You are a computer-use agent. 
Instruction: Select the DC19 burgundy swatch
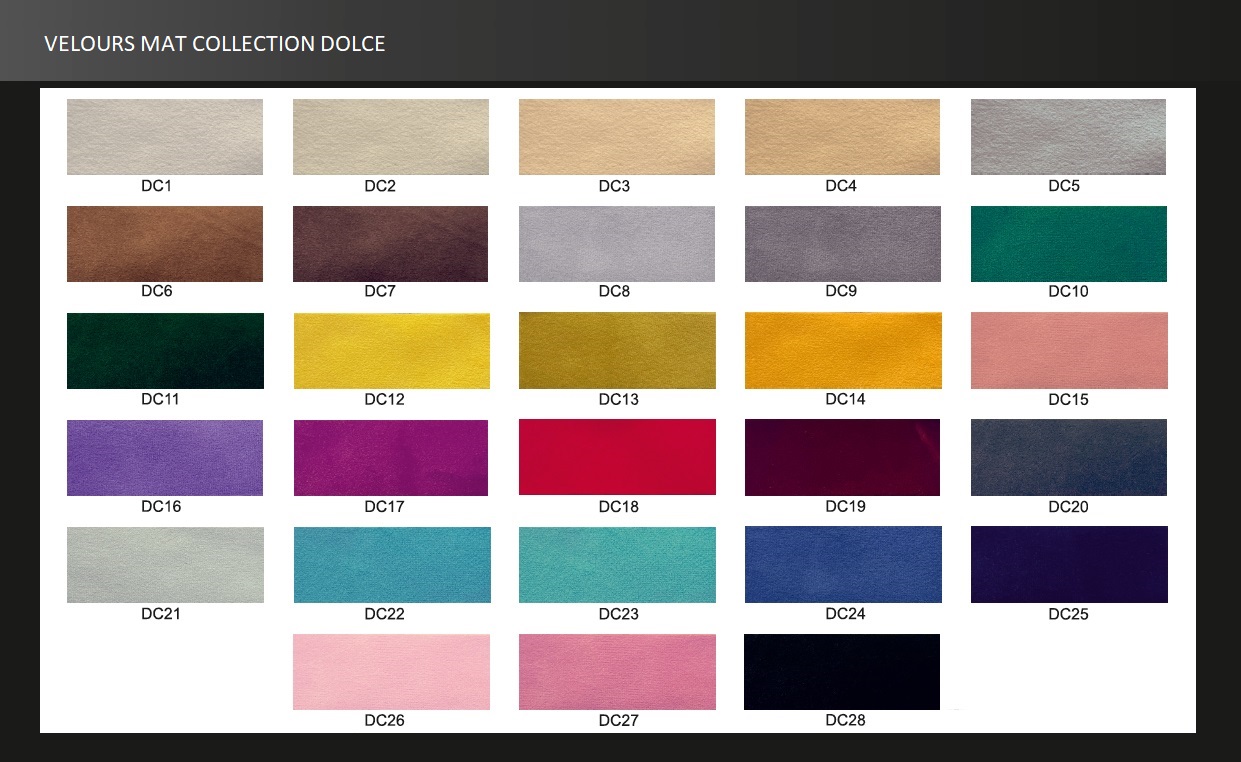842,458
